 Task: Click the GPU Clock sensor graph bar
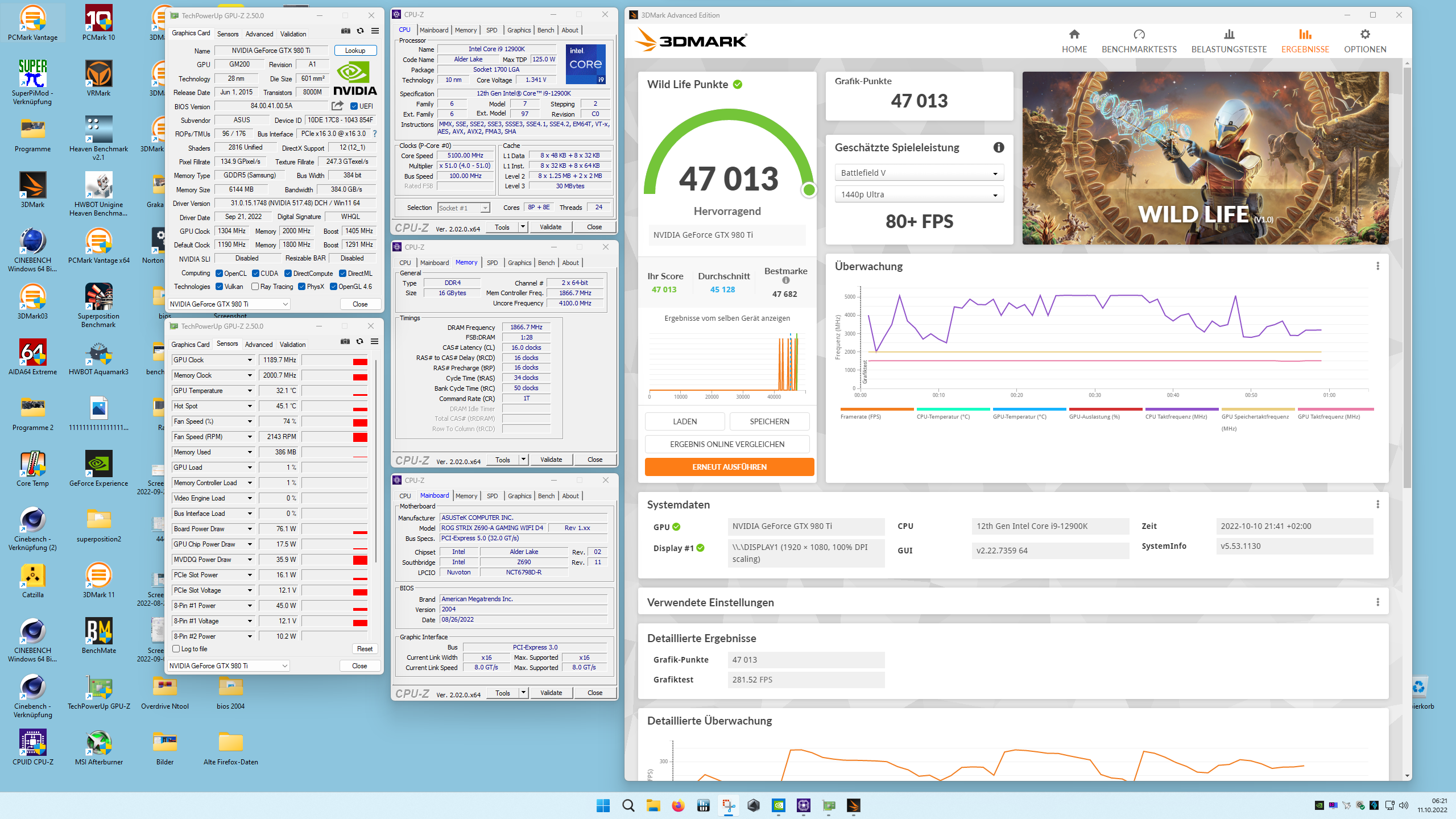334,360
